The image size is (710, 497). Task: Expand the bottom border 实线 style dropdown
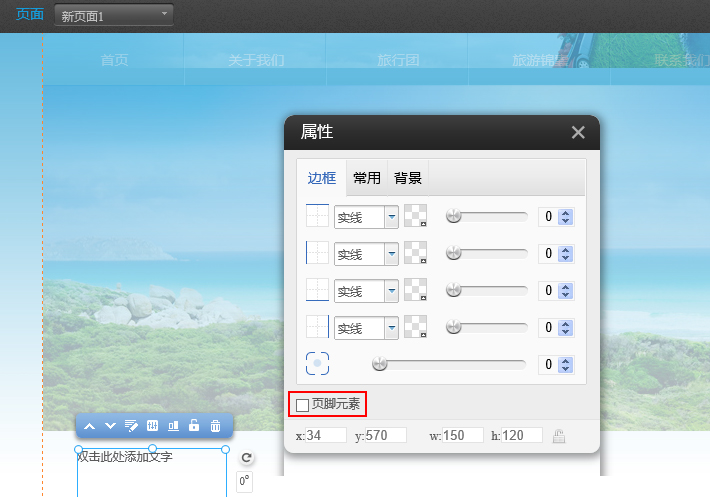392,327
